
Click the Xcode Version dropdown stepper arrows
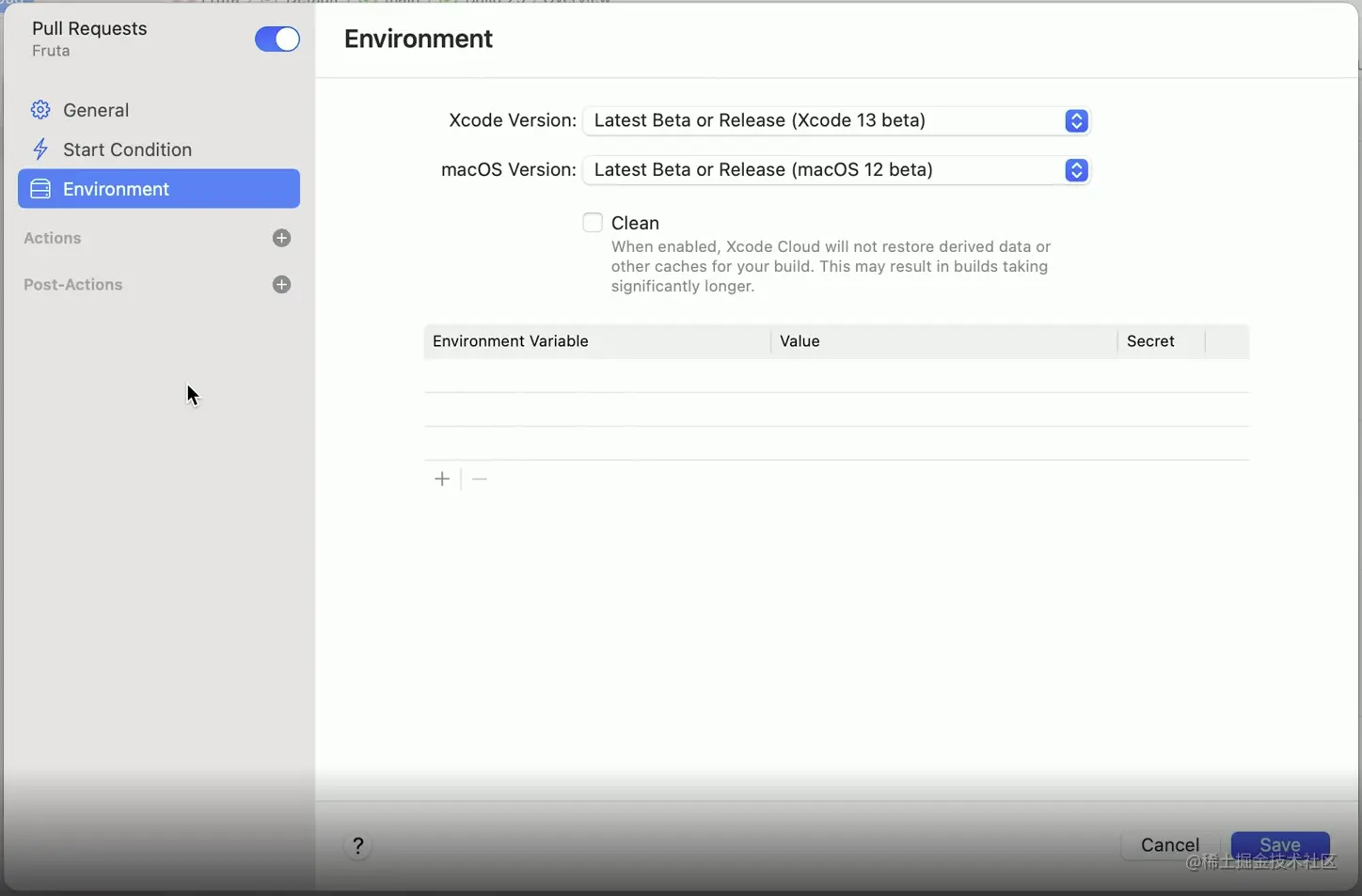pyautogui.click(x=1077, y=120)
